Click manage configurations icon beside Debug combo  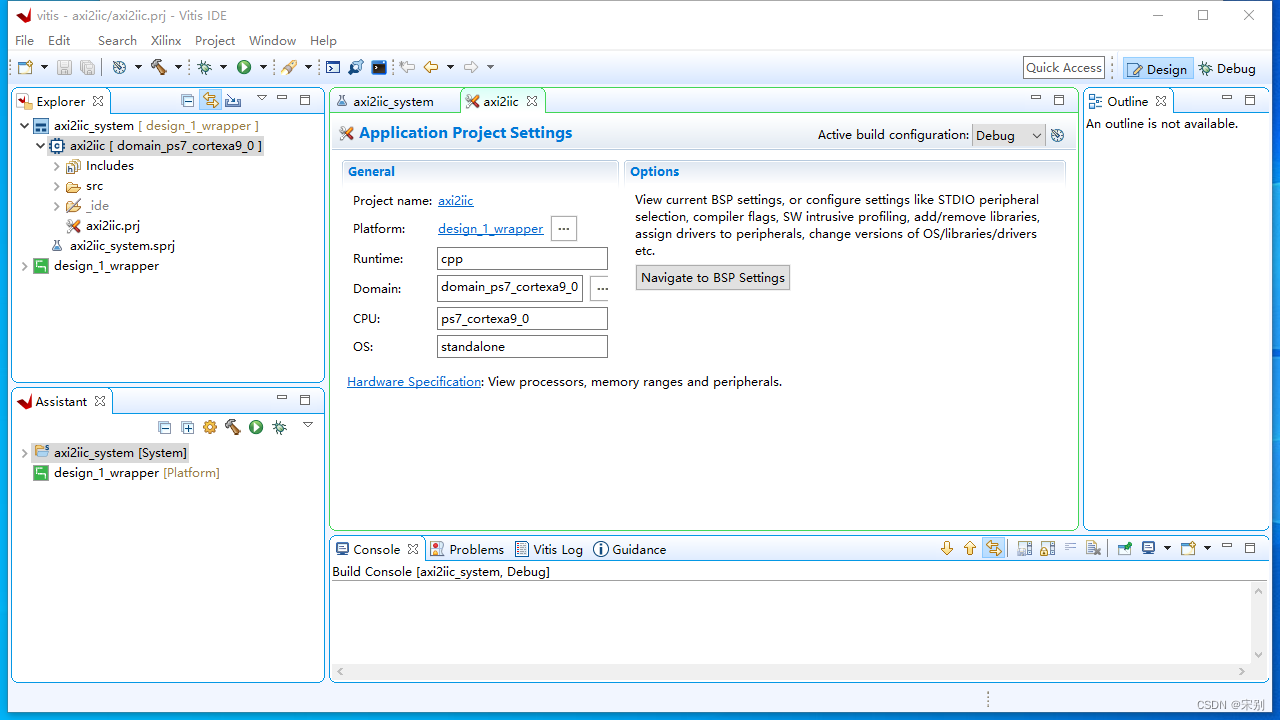click(1057, 135)
